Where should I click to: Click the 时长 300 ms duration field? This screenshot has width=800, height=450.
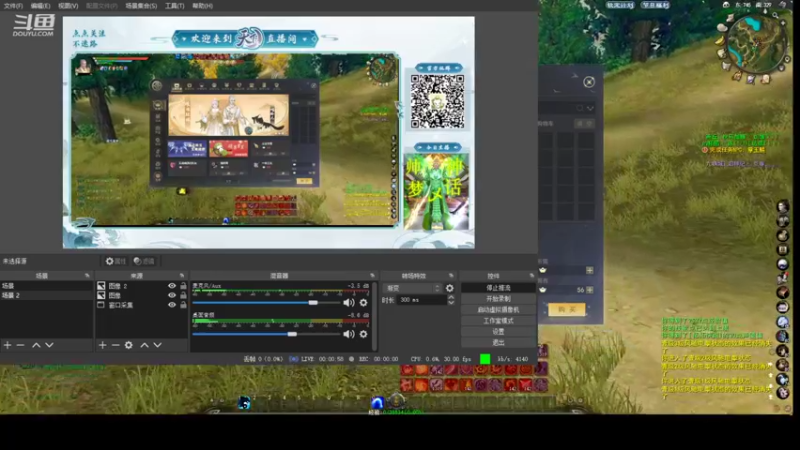(x=421, y=300)
